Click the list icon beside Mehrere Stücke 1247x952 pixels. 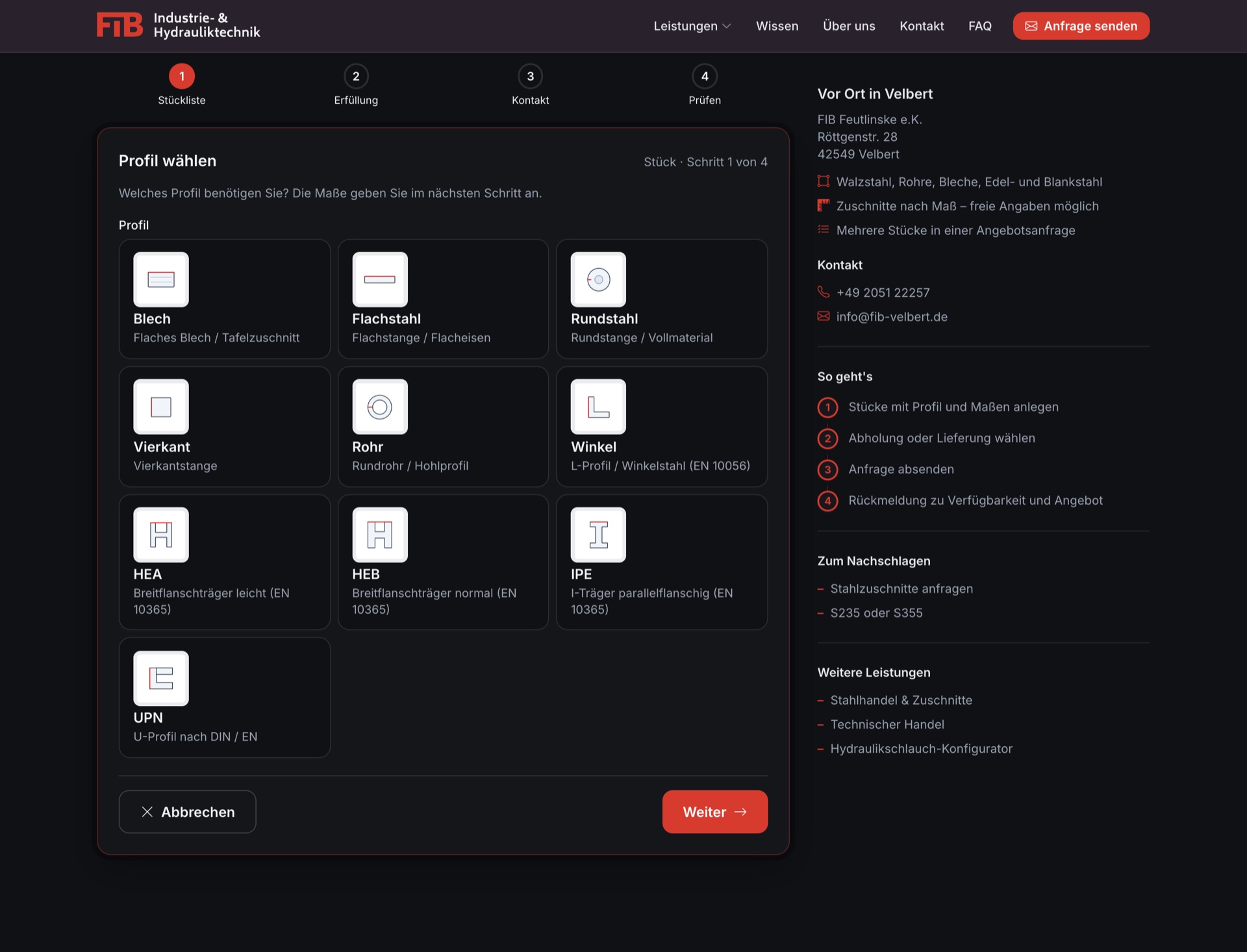pyautogui.click(x=824, y=229)
